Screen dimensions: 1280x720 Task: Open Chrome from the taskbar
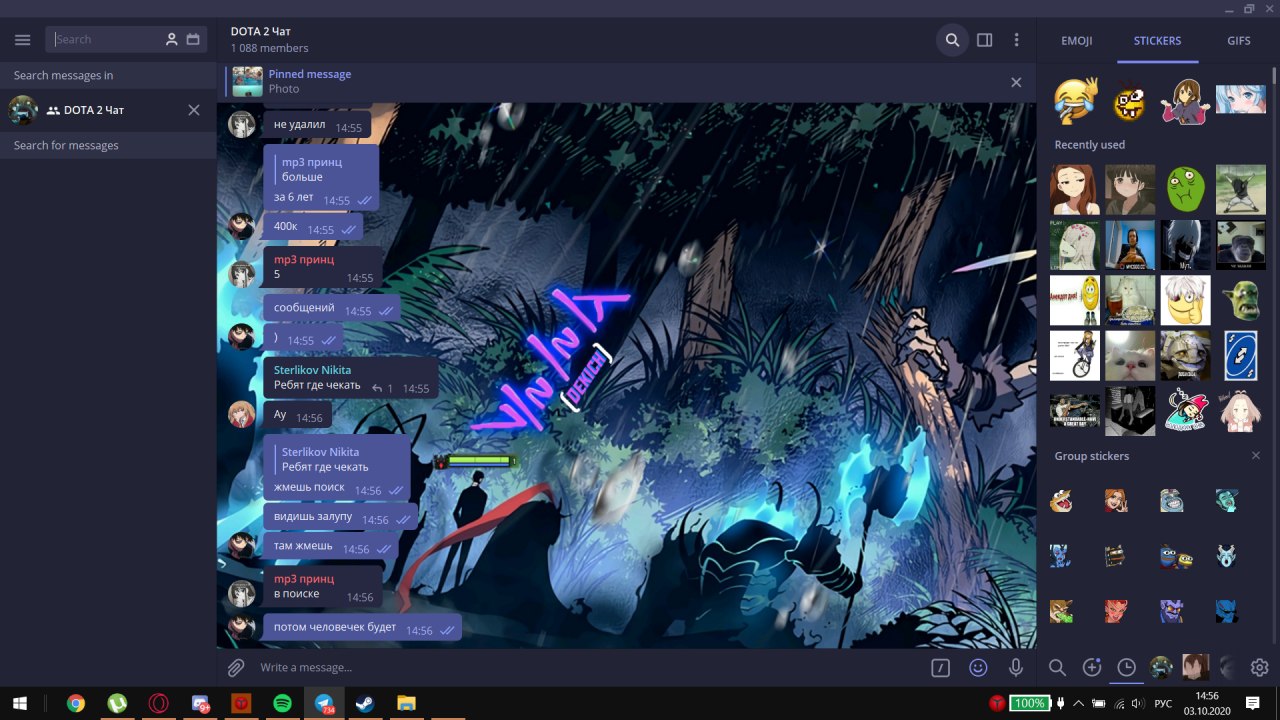76,704
